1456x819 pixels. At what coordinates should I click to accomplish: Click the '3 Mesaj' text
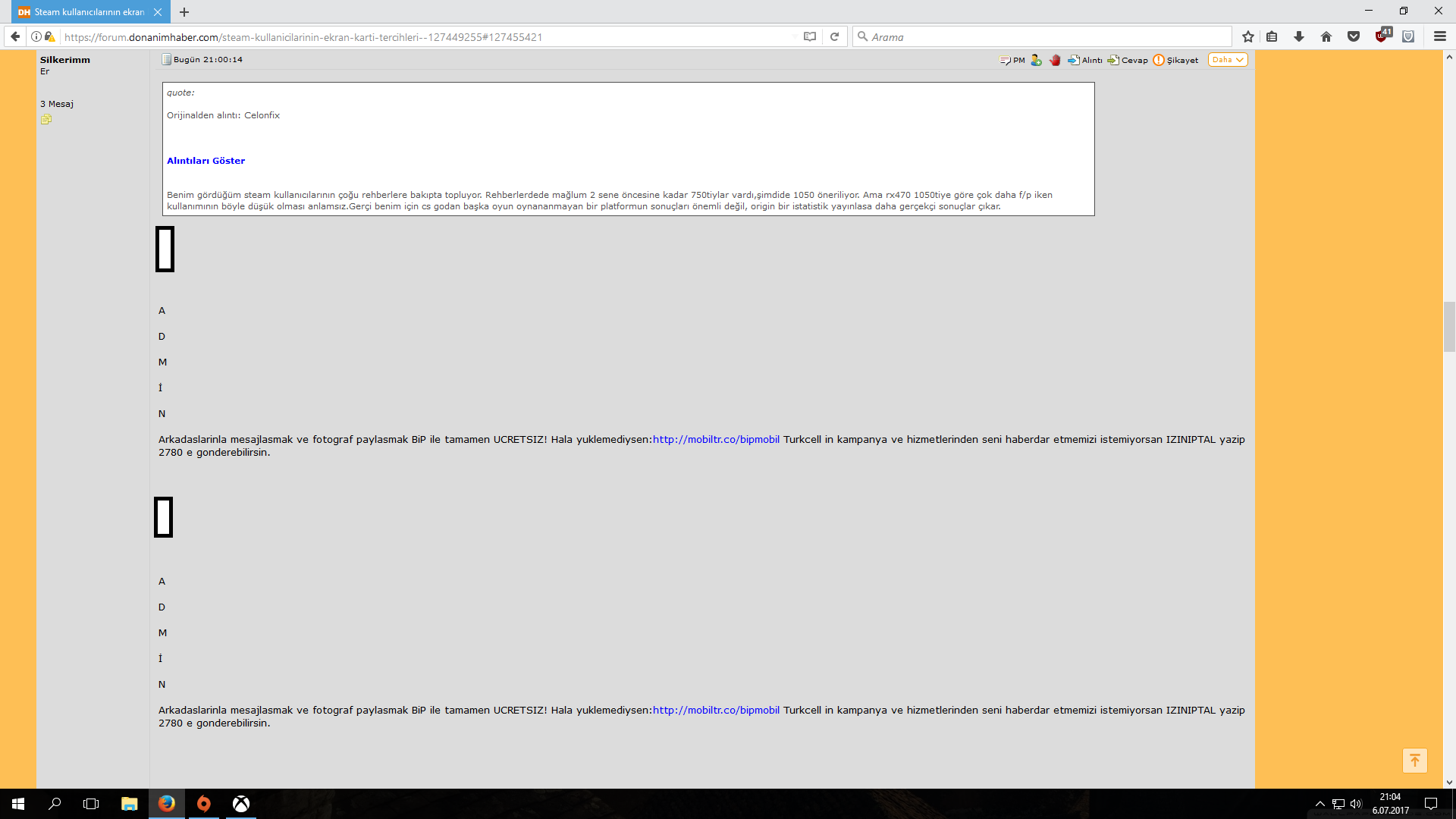click(57, 104)
